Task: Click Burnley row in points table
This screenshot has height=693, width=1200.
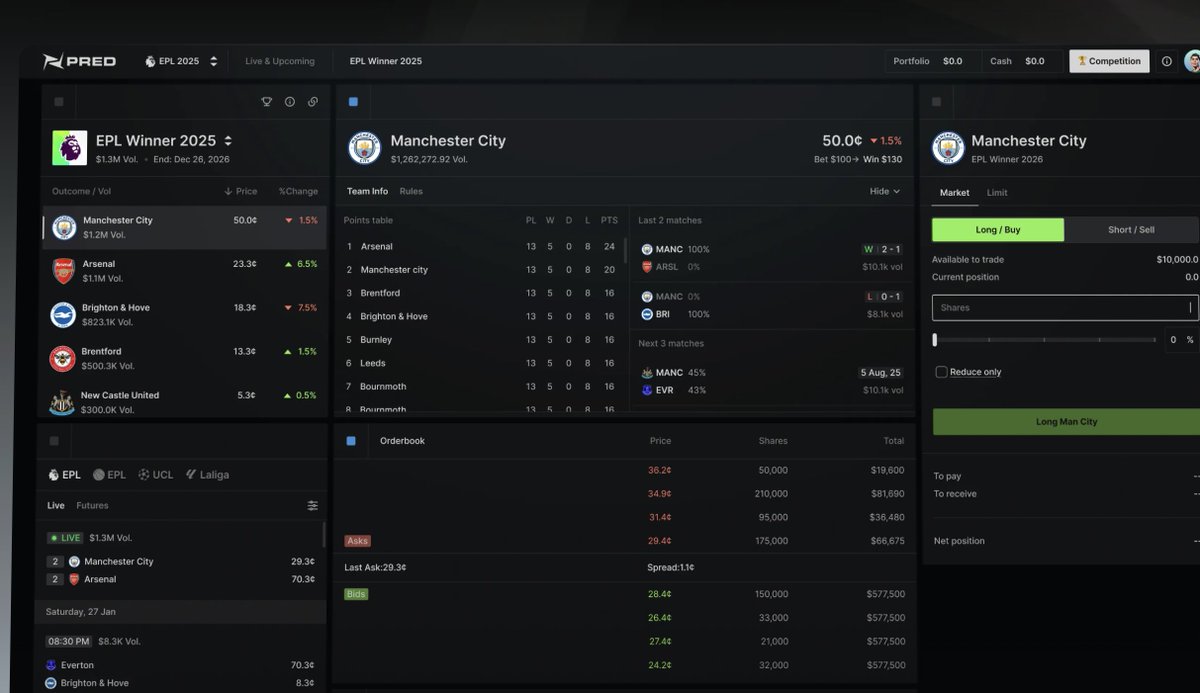Action: pyautogui.click(x=482, y=340)
